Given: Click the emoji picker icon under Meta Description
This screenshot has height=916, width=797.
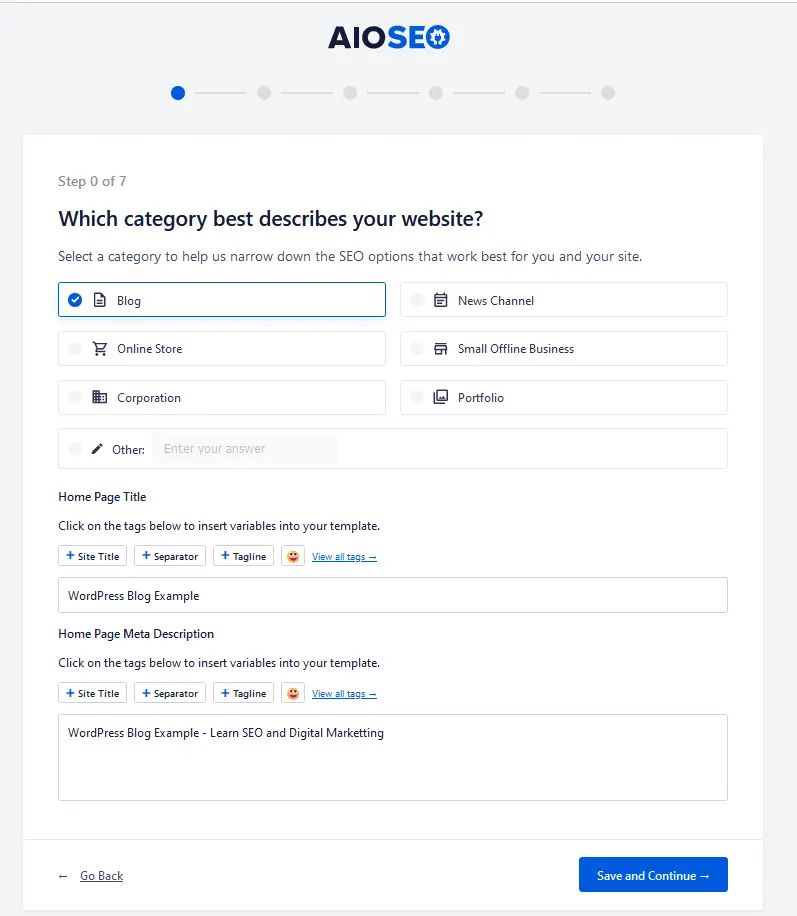Looking at the screenshot, I should 293,693.
